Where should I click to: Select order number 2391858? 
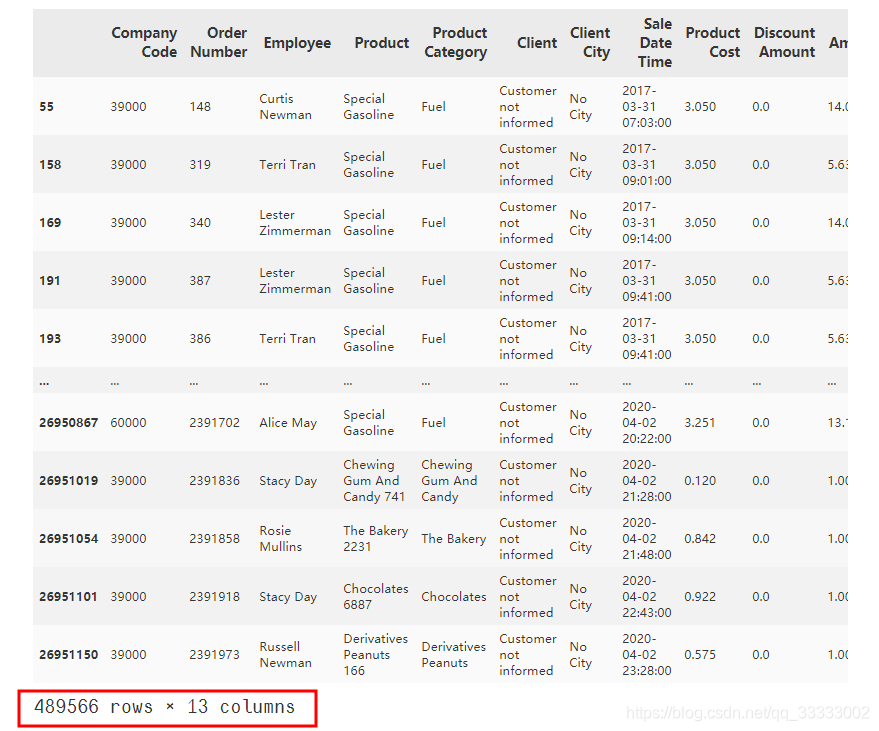point(214,539)
